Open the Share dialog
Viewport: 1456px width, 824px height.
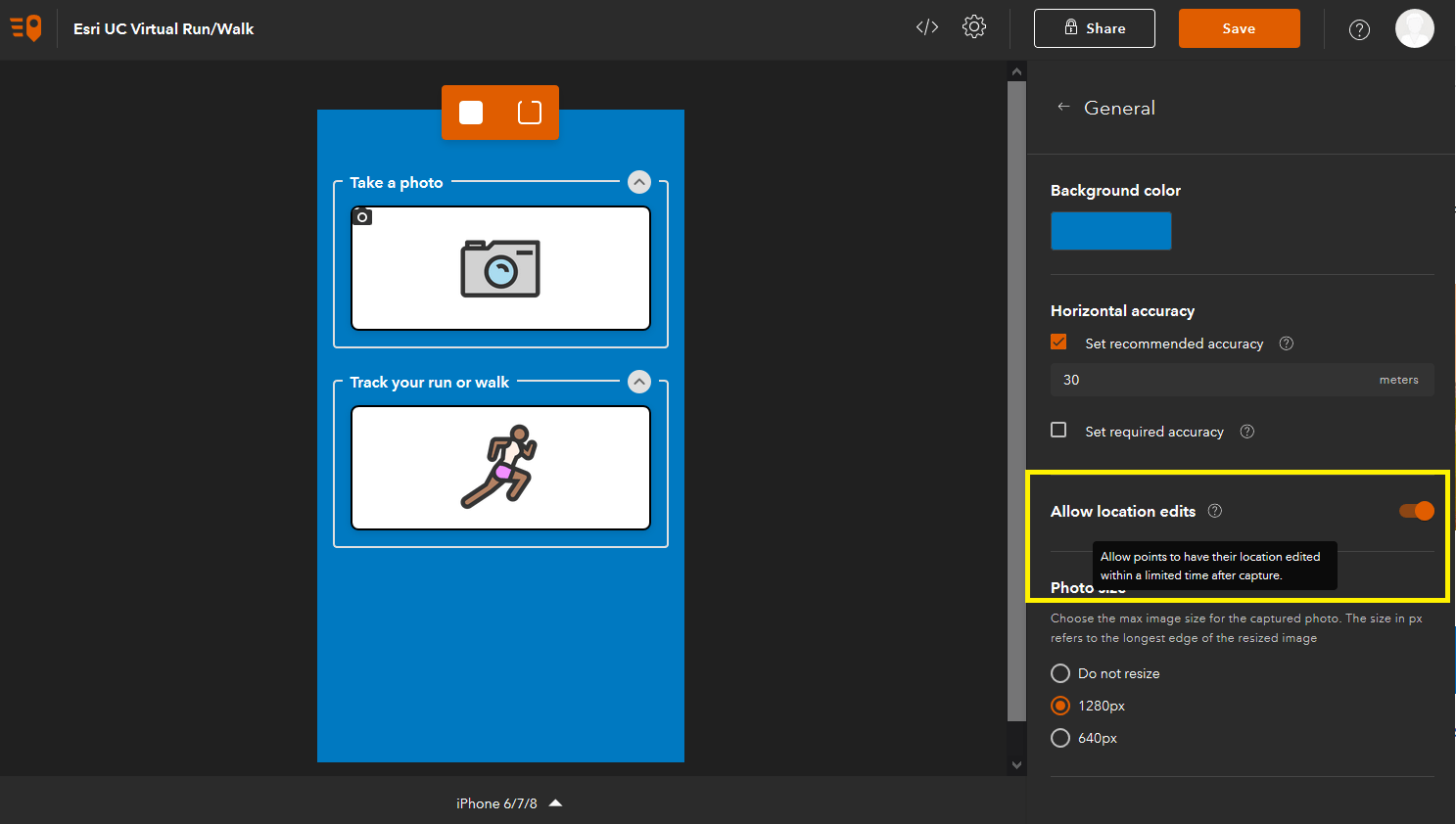pyautogui.click(x=1095, y=27)
